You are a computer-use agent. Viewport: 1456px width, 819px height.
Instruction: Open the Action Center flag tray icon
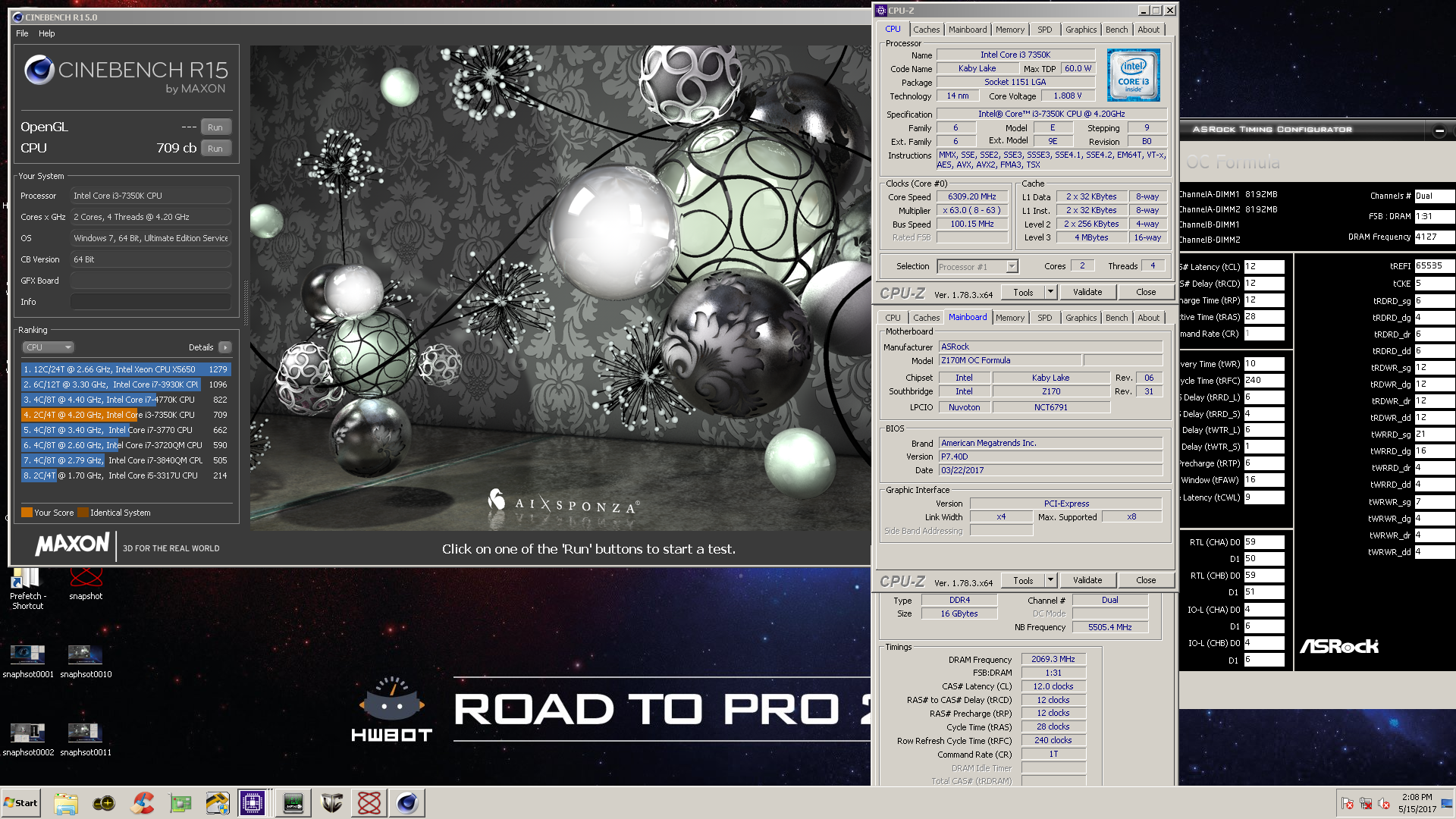pyautogui.click(x=1348, y=804)
